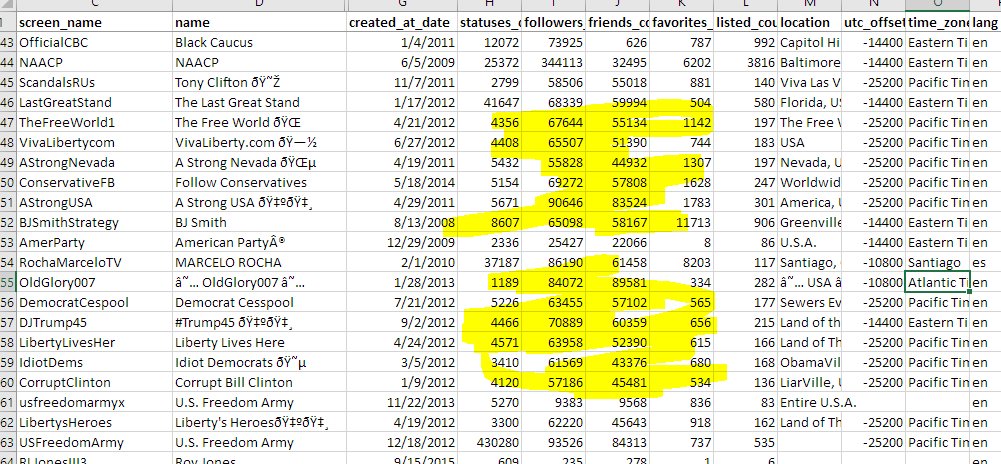Click row header 44
The height and width of the screenshot is (464, 1001).
point(8,63)
